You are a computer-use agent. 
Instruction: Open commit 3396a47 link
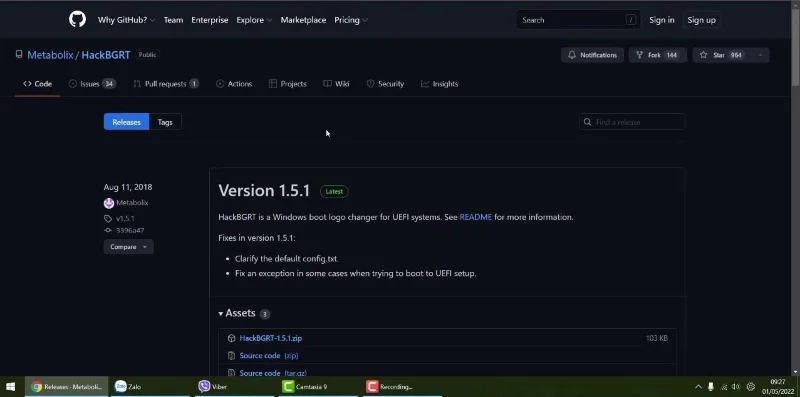click(130, 230)
